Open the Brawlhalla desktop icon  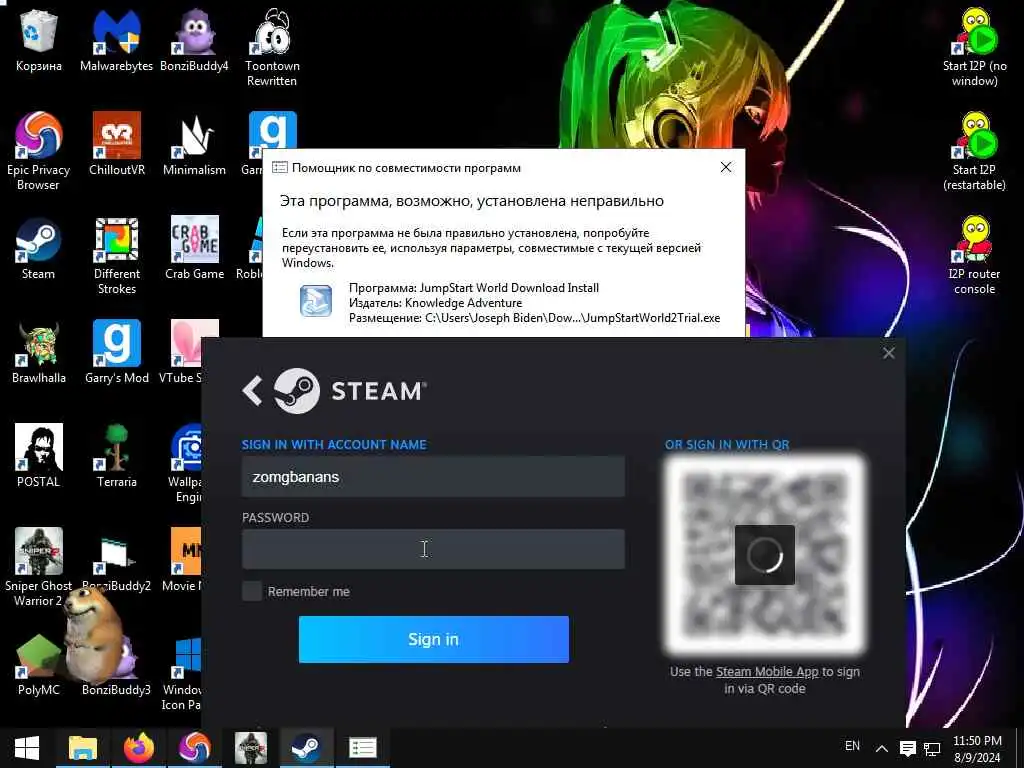click(39, 353)
